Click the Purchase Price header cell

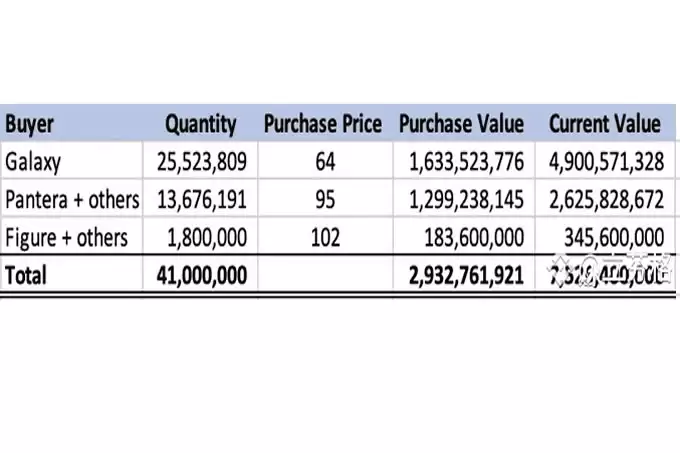[x=323, y=124]
